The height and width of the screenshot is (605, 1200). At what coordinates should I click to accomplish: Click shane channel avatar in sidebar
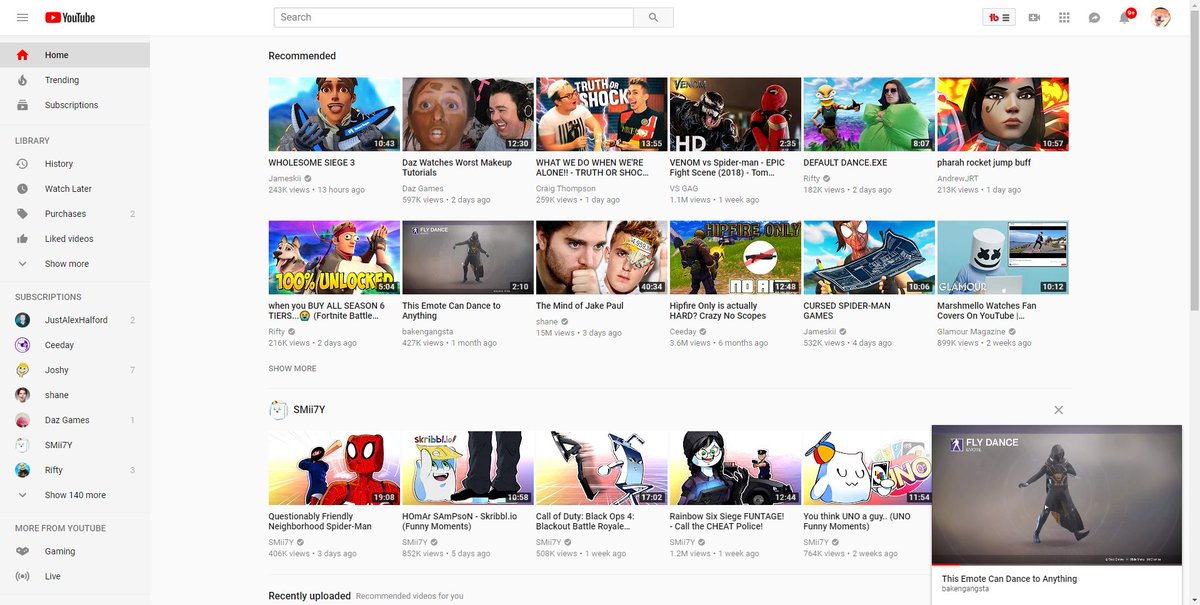[x=22, y=395]
